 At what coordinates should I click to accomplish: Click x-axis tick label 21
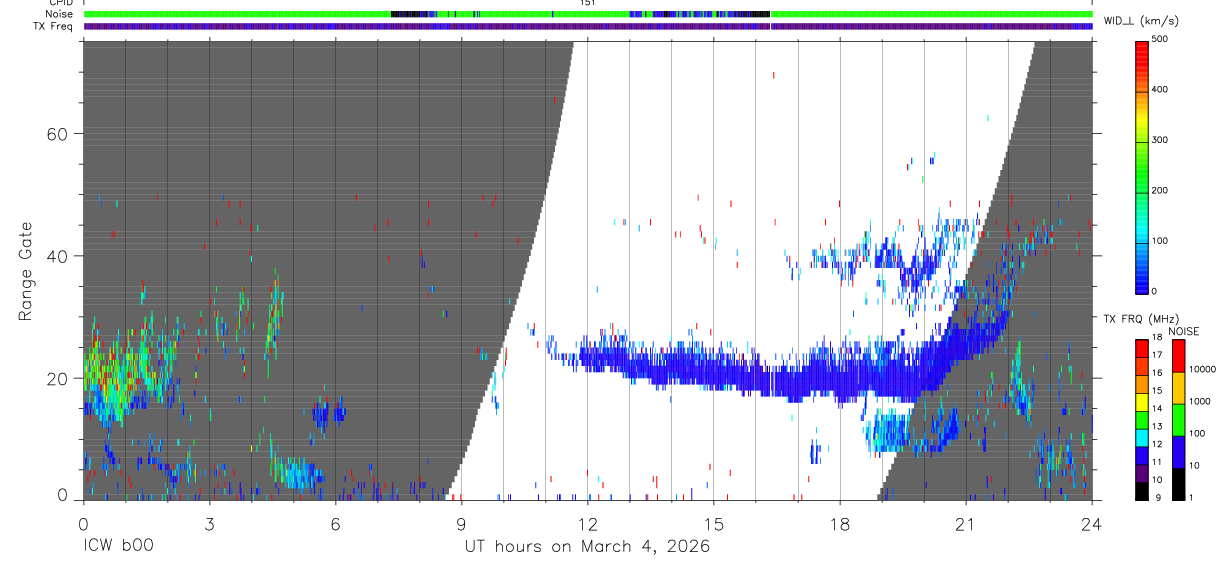[x=965, y=523]
